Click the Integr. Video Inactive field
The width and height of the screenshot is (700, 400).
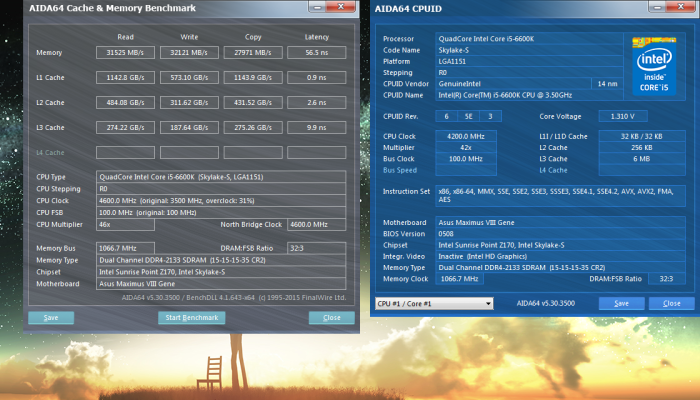[x=561, y=256]
